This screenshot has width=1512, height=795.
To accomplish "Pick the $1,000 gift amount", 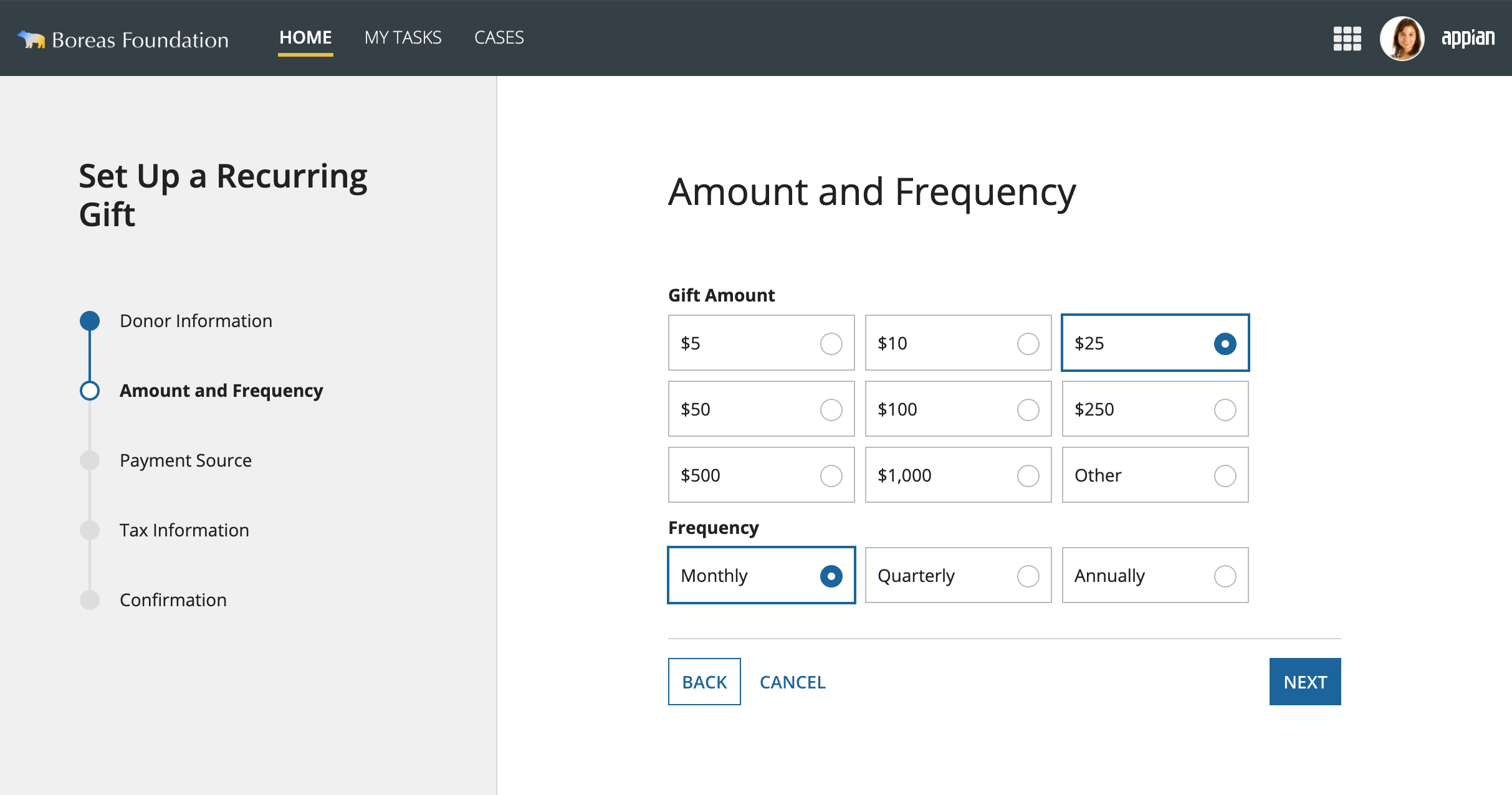I will click(958, 475).
